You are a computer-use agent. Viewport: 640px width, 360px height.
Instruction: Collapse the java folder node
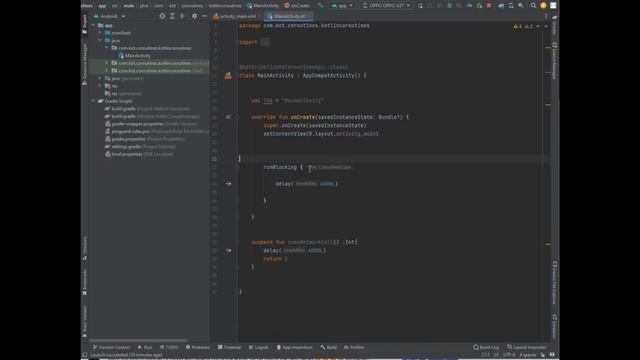point(100,40)
